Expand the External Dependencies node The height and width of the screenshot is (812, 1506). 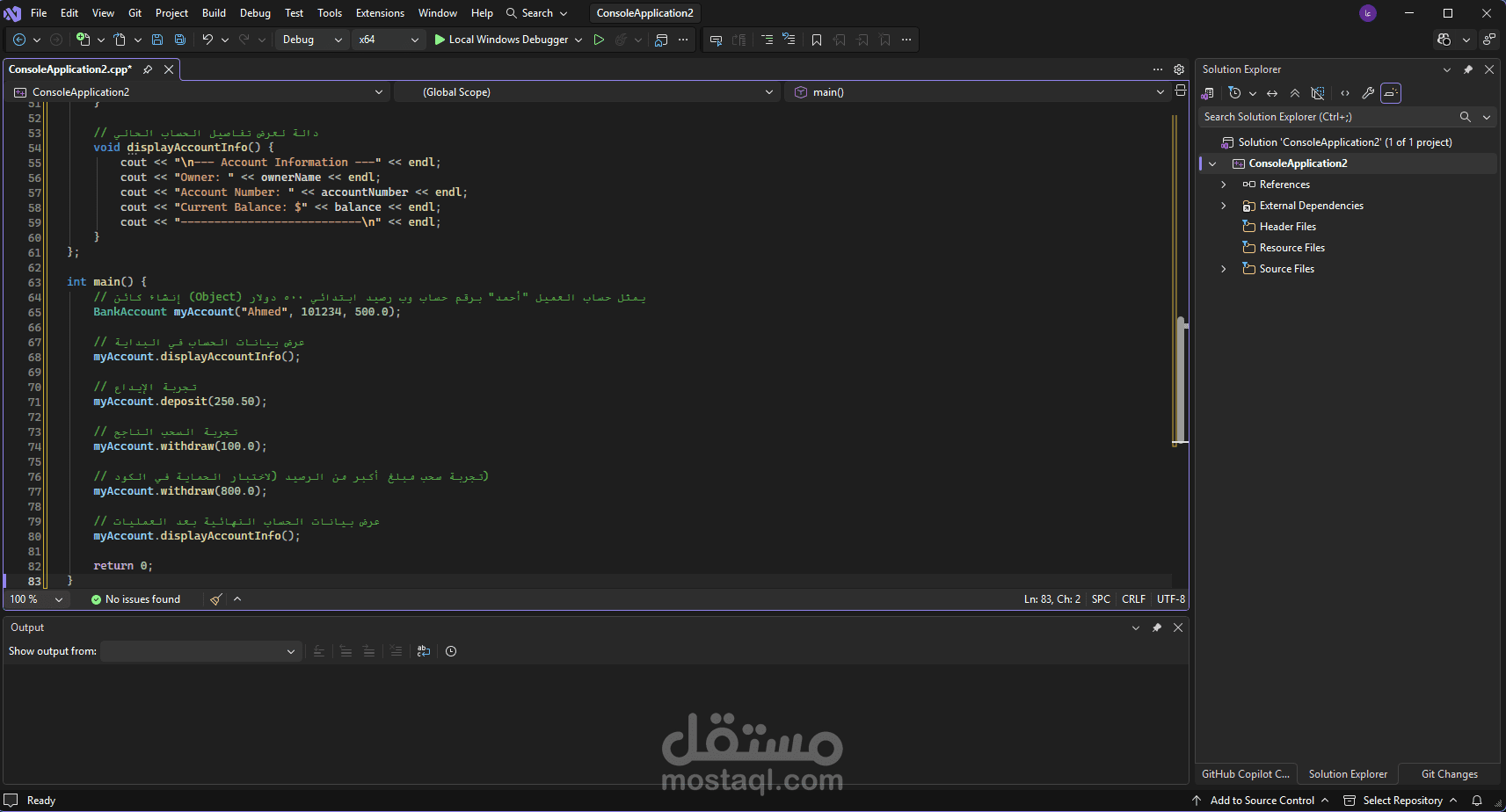pyautogui.click(x=1223, y=206)
